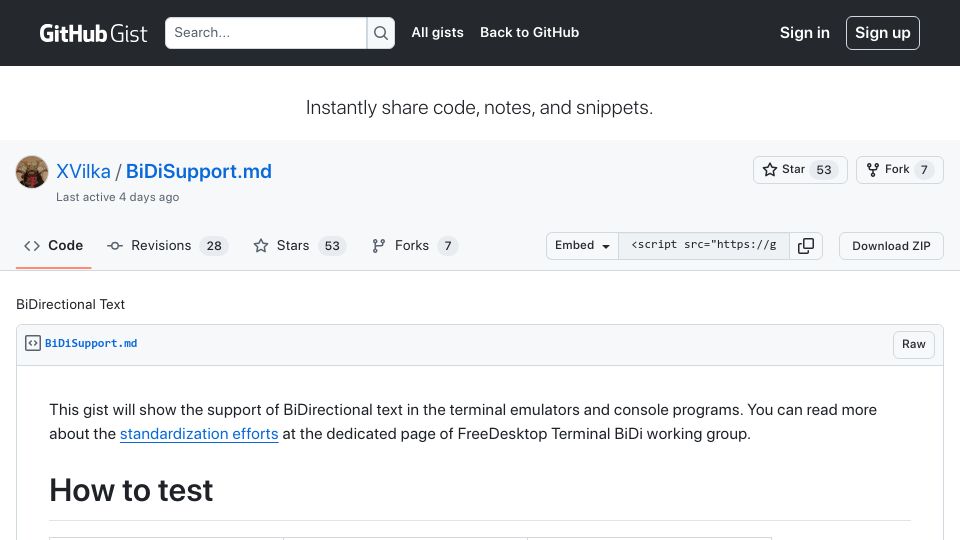Screen dimensions: 960x540
Task: Click the Sign up button
Action: point(882,33)
